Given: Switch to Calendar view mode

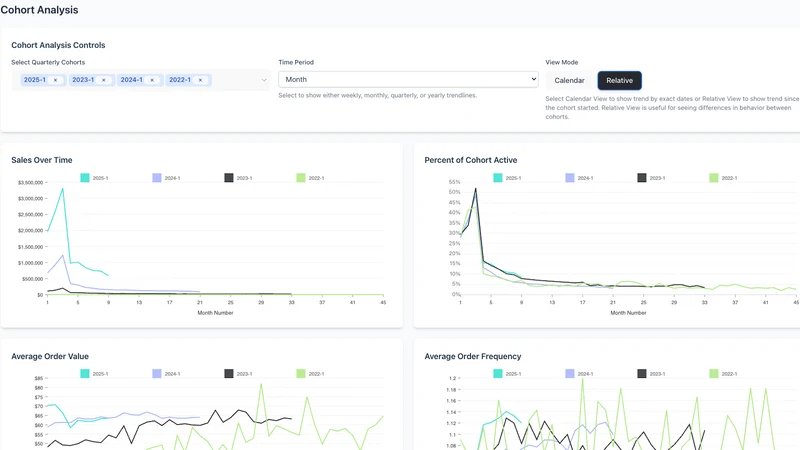Looking at the screenshot, I should pos(569,81).
